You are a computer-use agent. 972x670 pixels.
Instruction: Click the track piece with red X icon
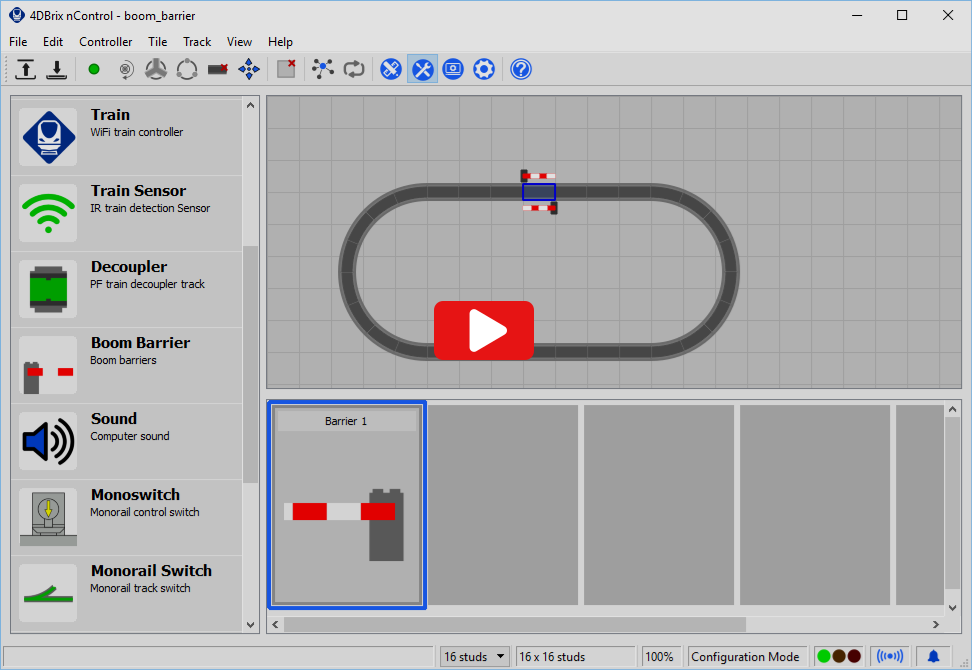point(218,69)
